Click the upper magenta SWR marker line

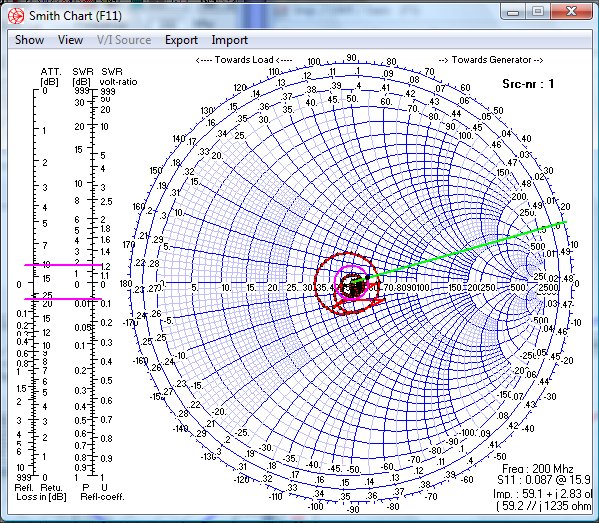(63, 265)
